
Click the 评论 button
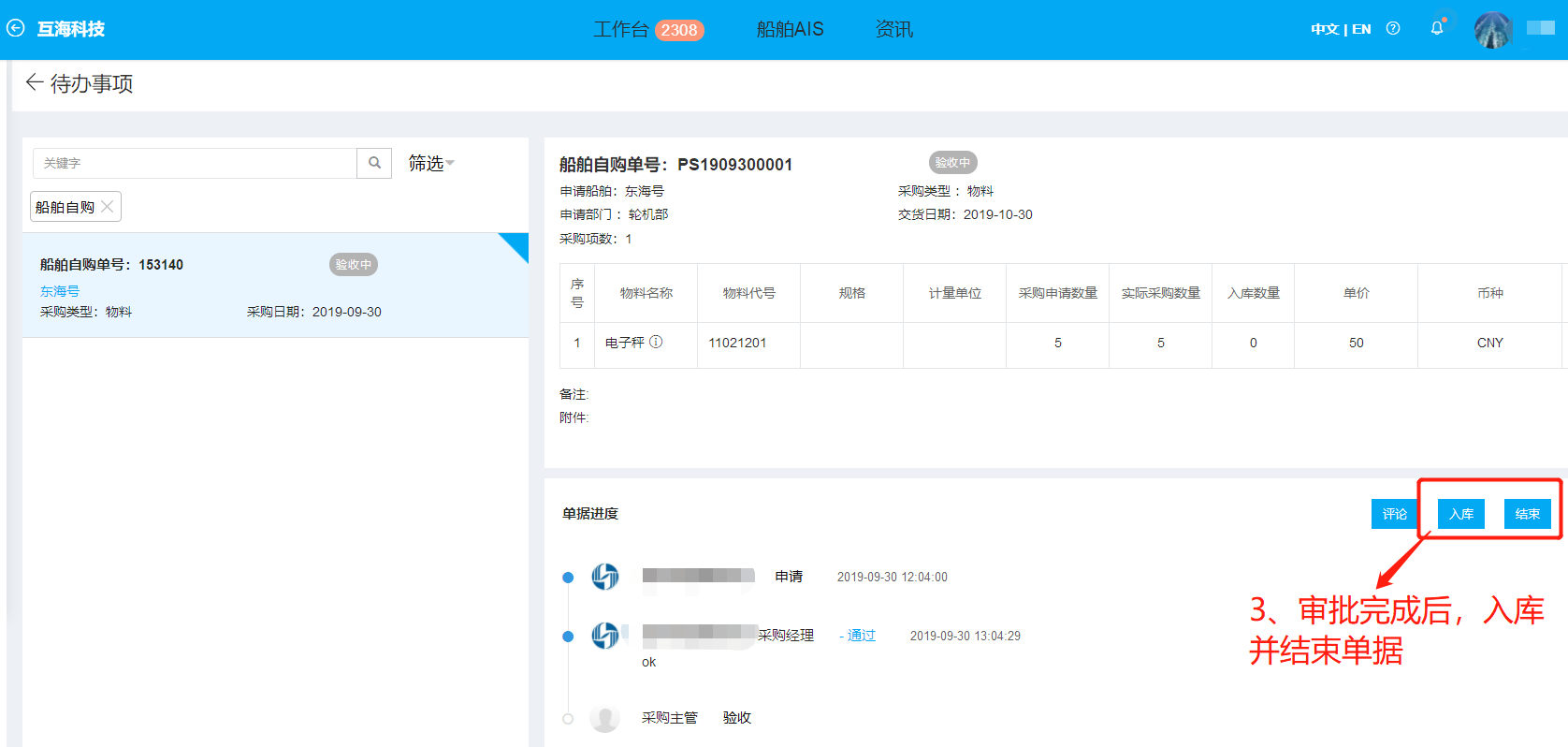[1395, 514]
